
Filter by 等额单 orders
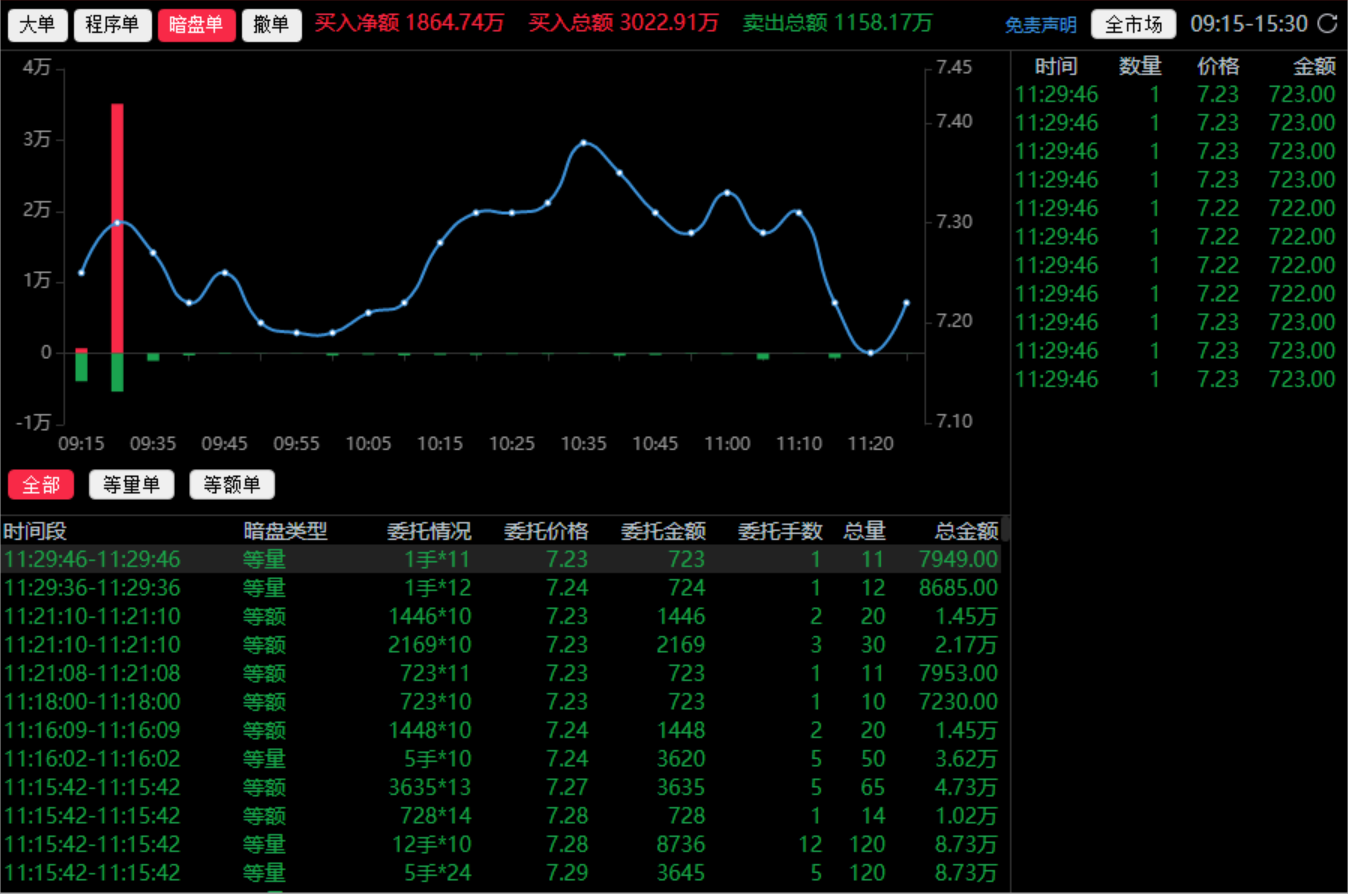point(232,485)
